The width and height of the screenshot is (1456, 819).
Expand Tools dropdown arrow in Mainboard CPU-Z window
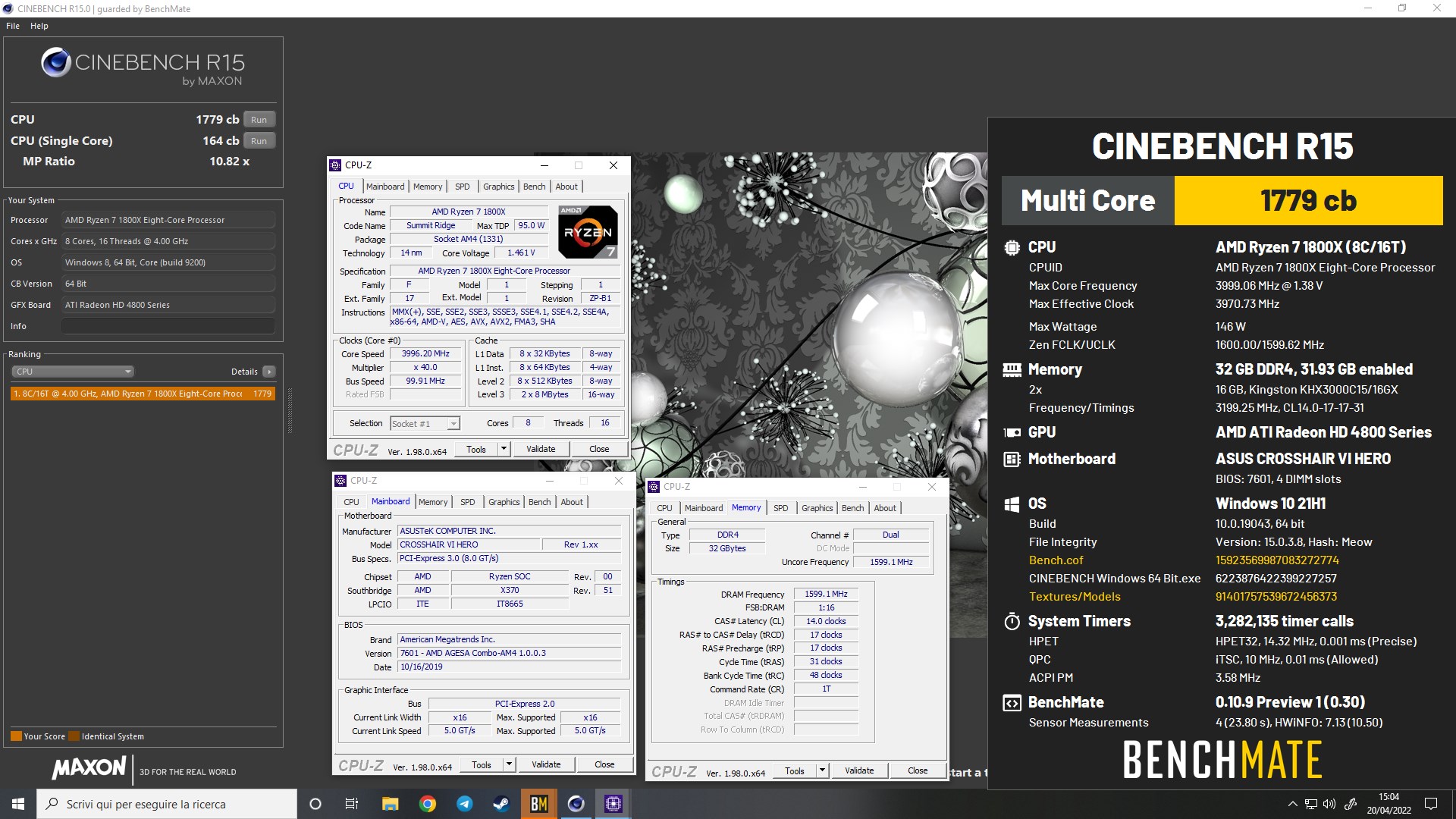point(509,764)
